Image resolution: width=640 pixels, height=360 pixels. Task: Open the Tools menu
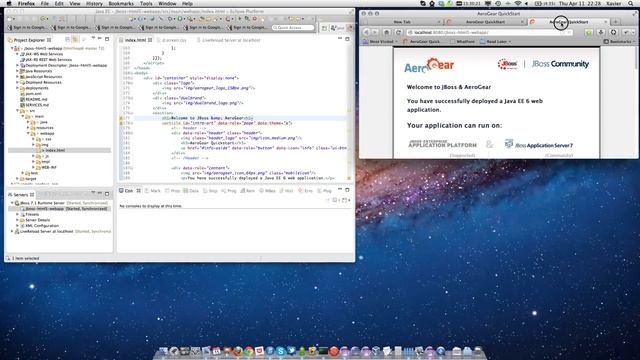[146, 3]
